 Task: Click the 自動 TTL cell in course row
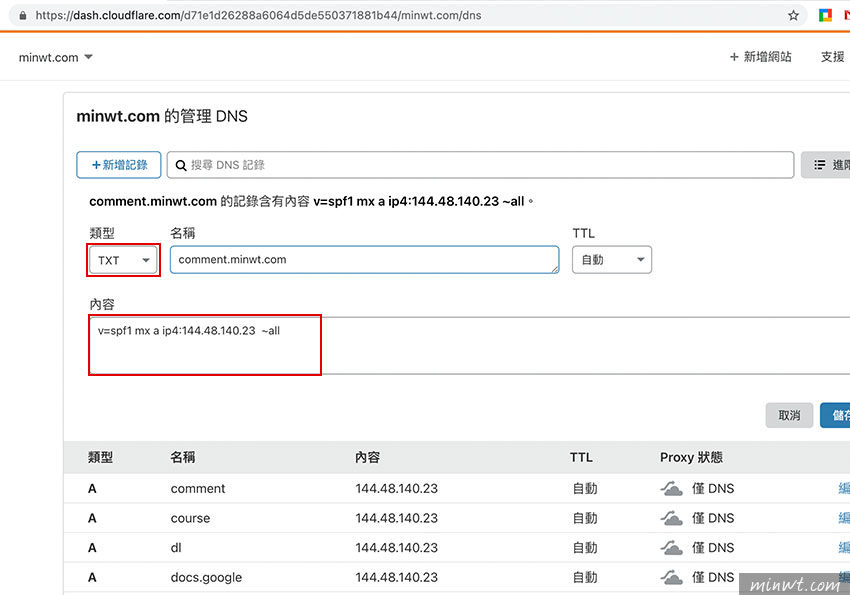[585, 519]
